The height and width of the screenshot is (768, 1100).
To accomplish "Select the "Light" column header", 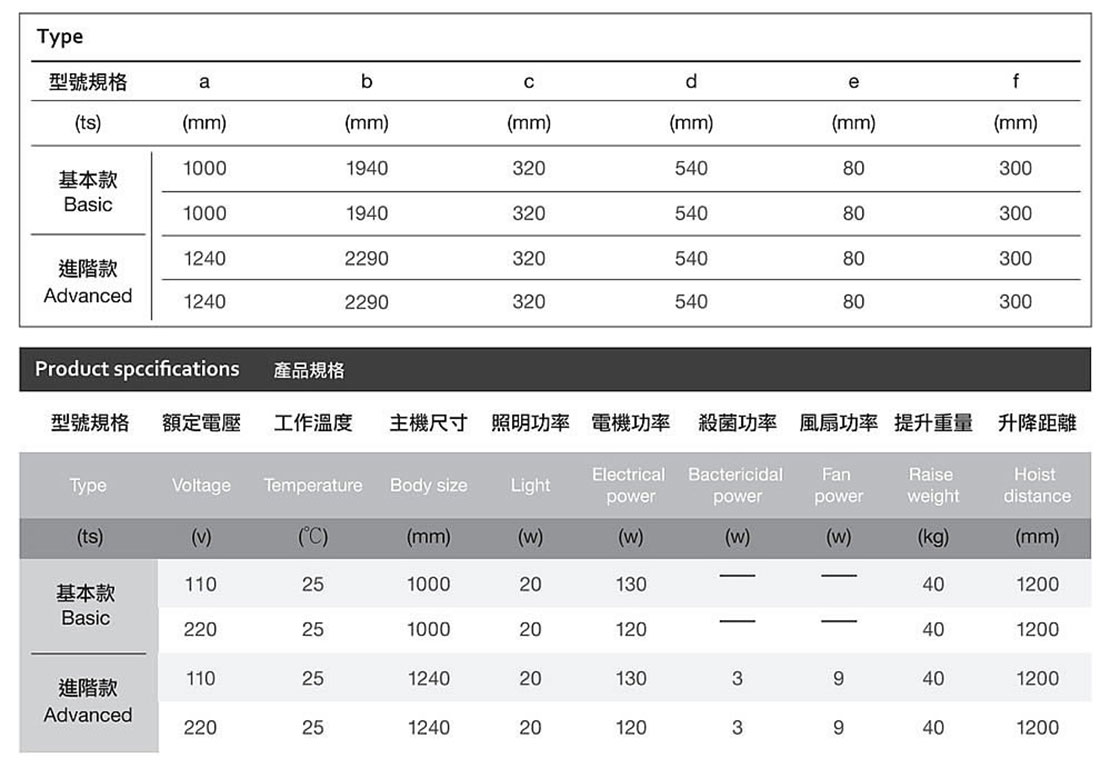I will click(530, 485).
